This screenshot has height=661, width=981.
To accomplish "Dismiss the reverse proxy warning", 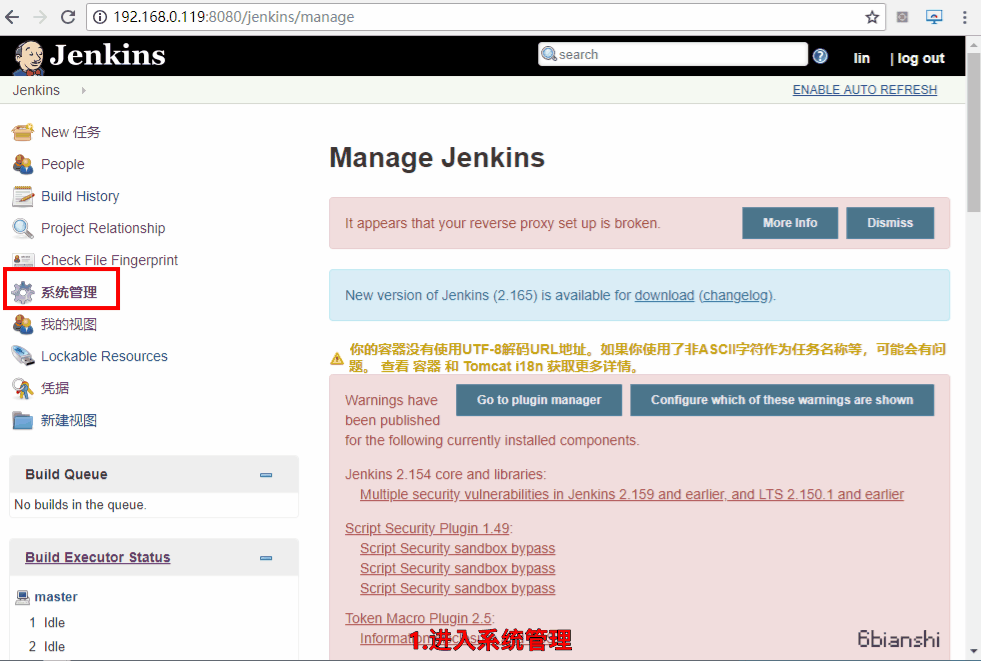I will point(890,223).
